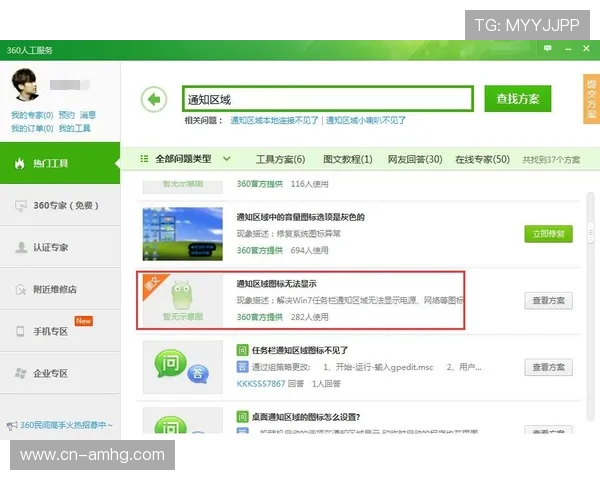Open the 问答 thumbnail for 任务栏通知区域图标不见了
The width and height of the screenshot is (600, 480).
coord(183,367)
